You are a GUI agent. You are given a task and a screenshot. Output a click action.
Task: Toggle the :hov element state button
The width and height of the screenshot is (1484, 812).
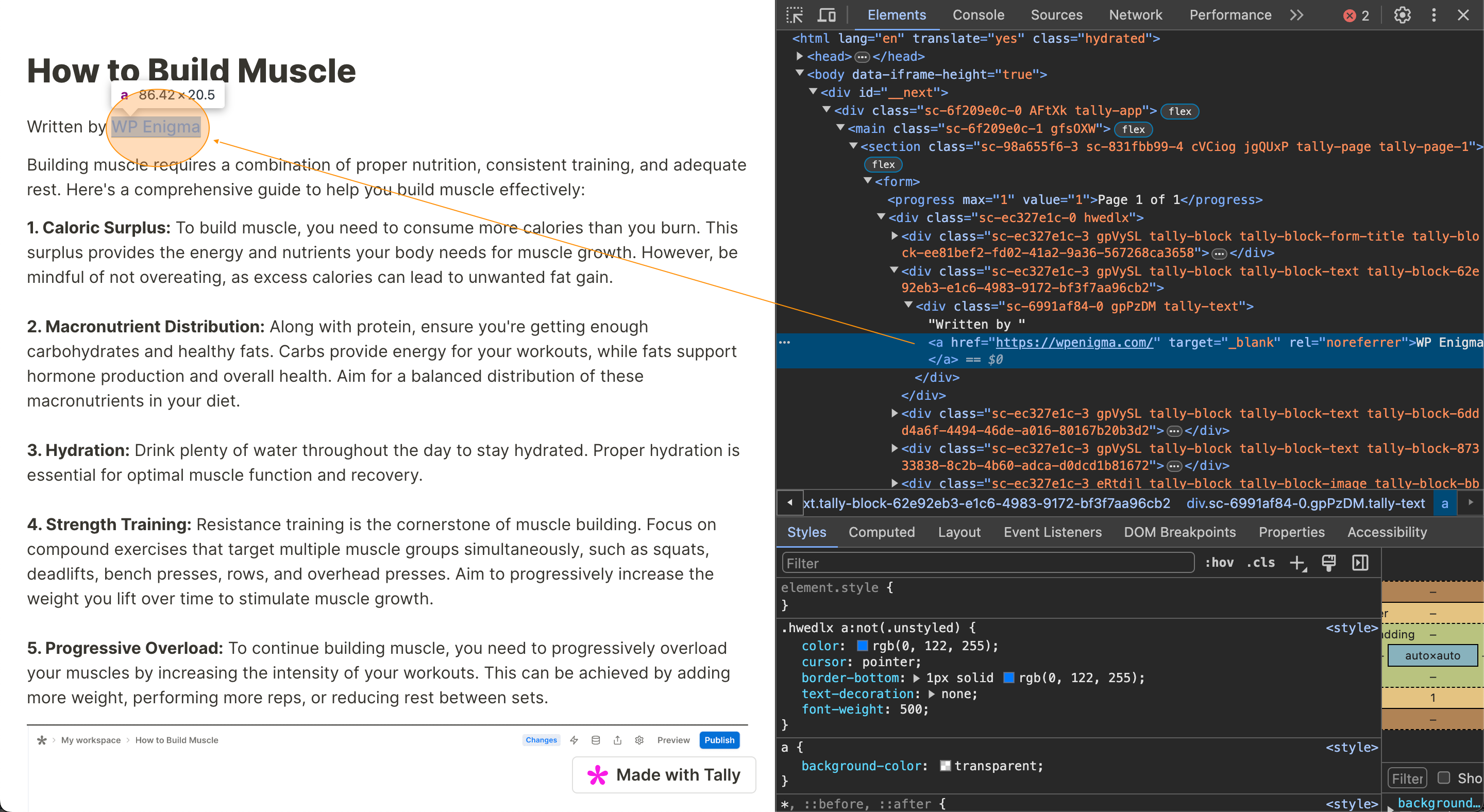(x=1219, y=563)
